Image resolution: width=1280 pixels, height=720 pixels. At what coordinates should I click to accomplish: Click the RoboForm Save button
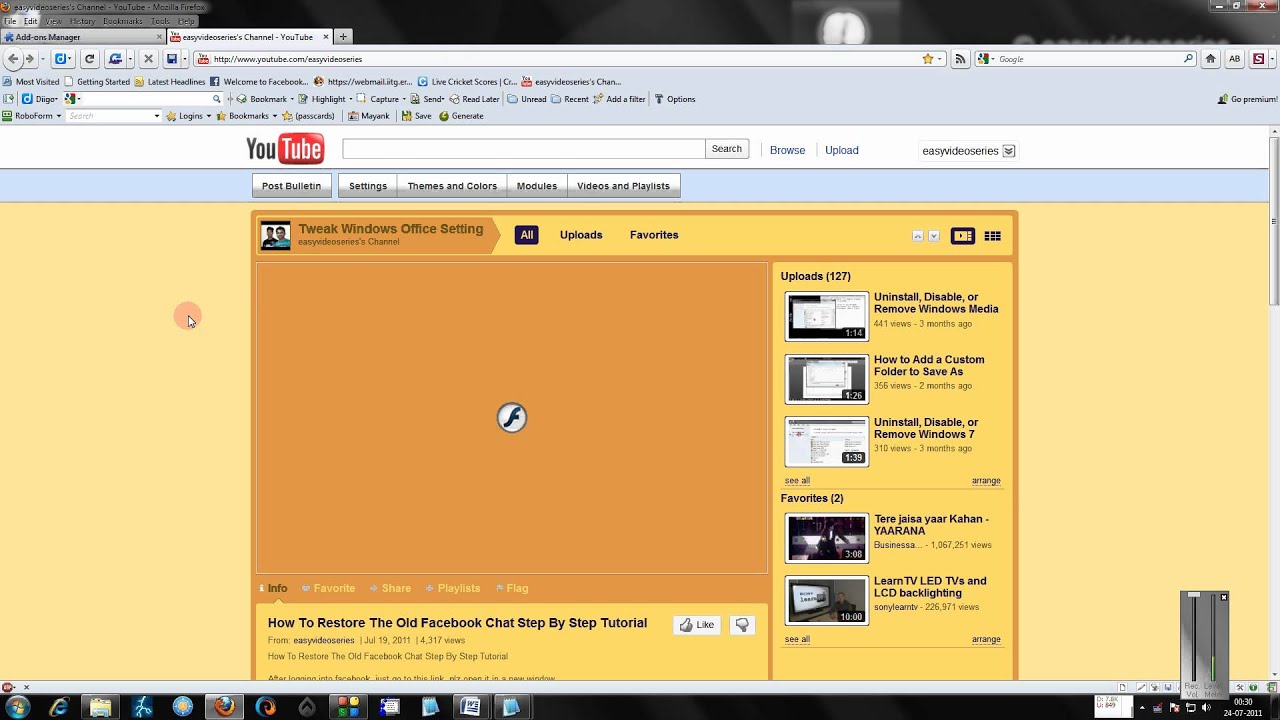click(x=416, y=116)
